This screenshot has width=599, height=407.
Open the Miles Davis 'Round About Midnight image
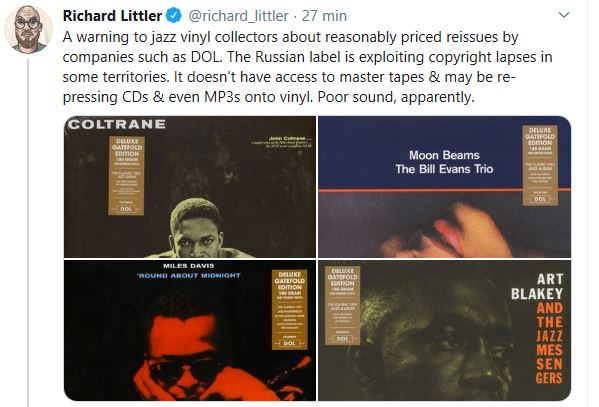190,331
